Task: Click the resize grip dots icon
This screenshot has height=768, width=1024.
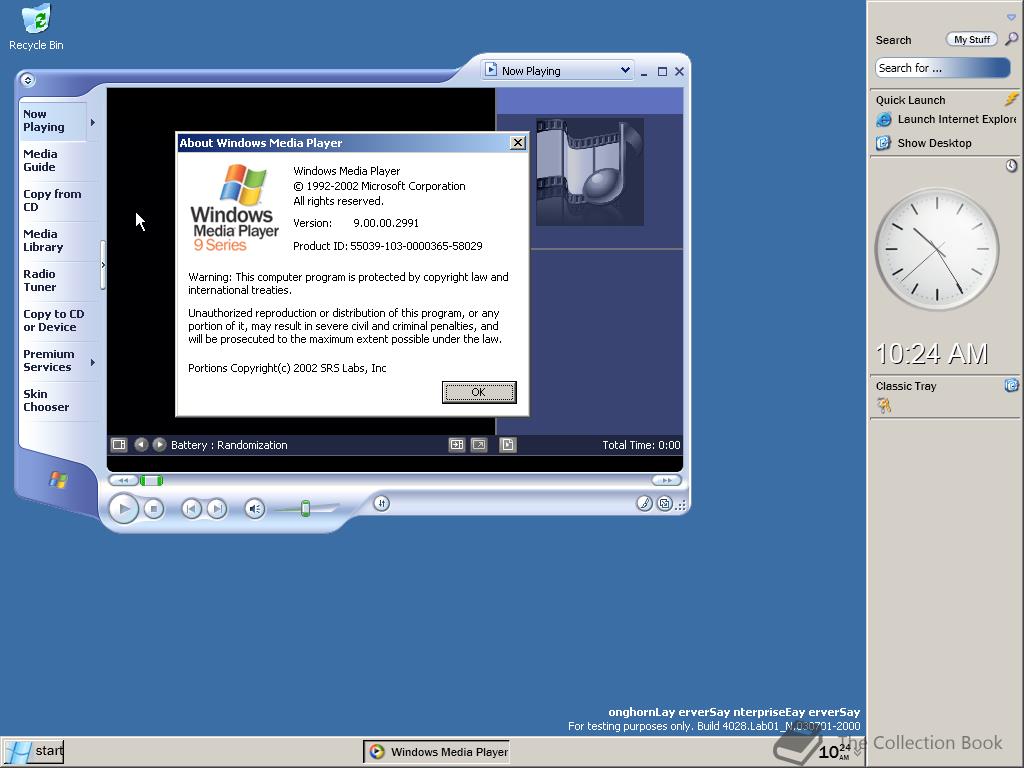Action: 681,505
